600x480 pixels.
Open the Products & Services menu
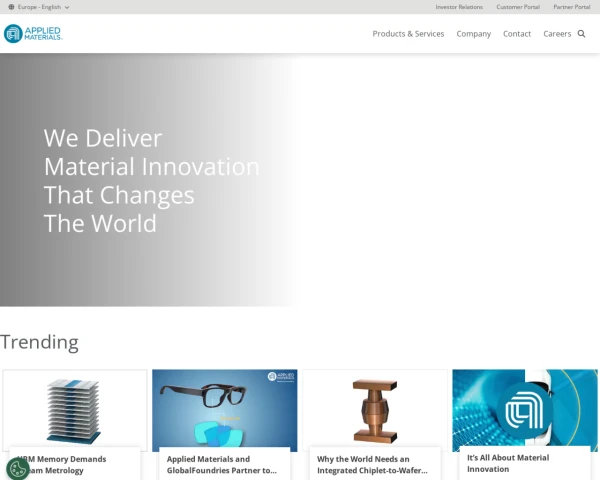(408, 34)
